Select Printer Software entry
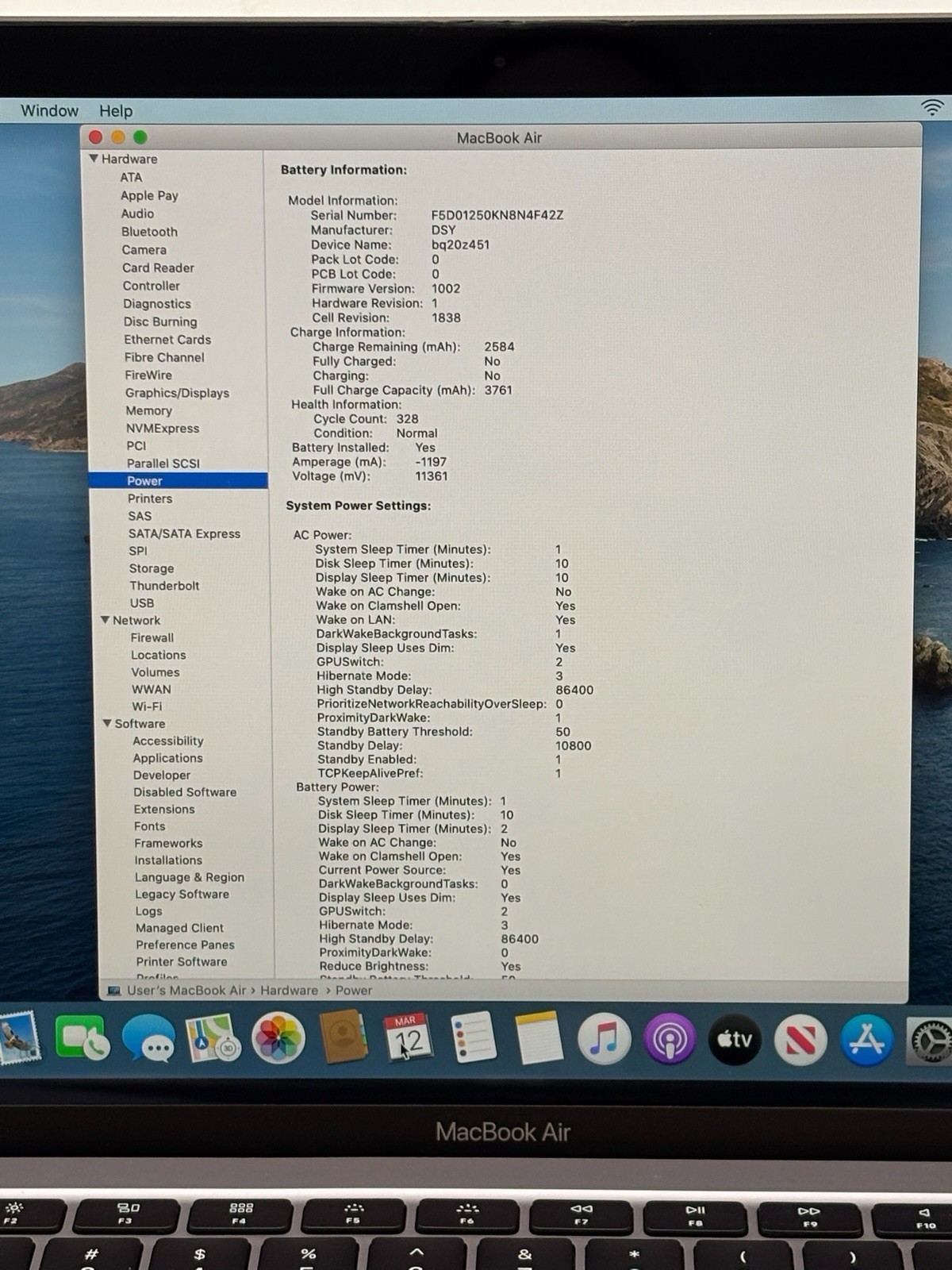 click(x=182, y=961)
